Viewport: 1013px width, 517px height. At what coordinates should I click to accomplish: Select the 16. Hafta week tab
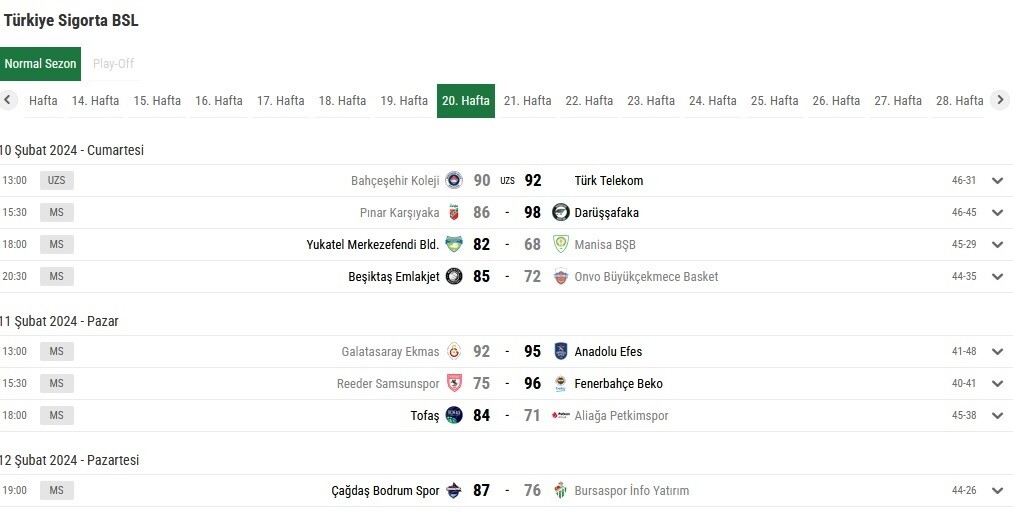click(x=219, y=101)
